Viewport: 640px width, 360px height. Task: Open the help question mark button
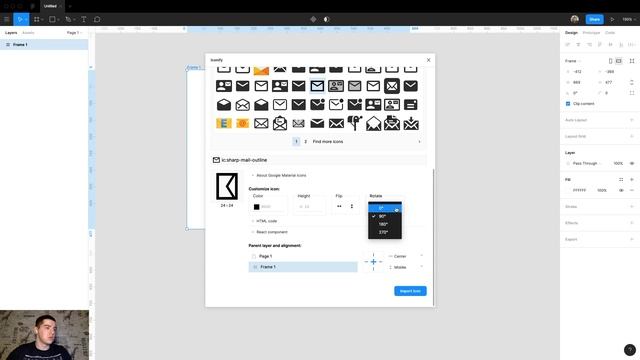[630, 350]
